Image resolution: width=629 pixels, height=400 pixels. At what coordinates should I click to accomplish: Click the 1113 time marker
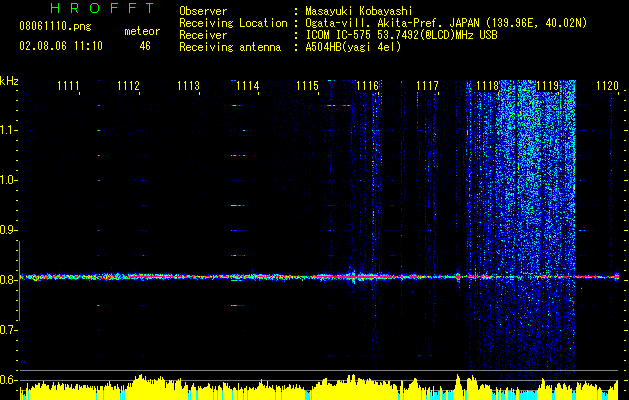pyautogui.click(x=188, y=85)
